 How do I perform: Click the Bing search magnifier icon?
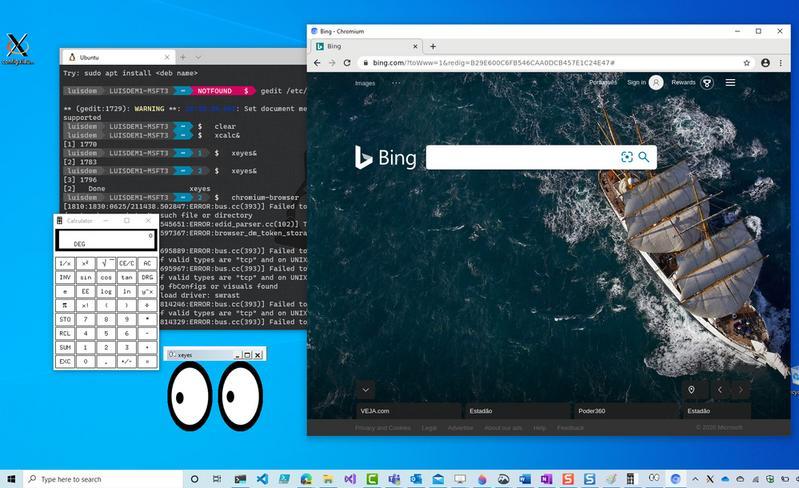644,157
